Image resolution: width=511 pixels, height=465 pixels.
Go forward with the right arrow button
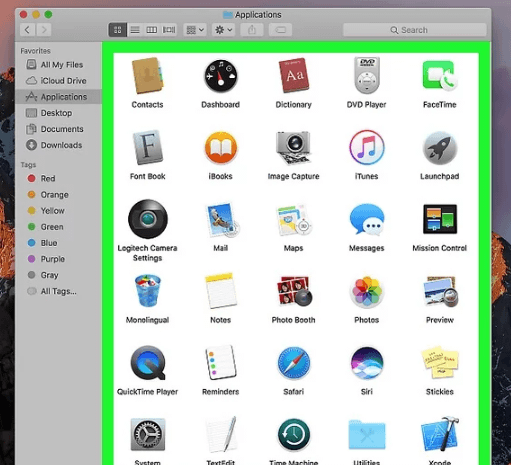coord(44,30)
